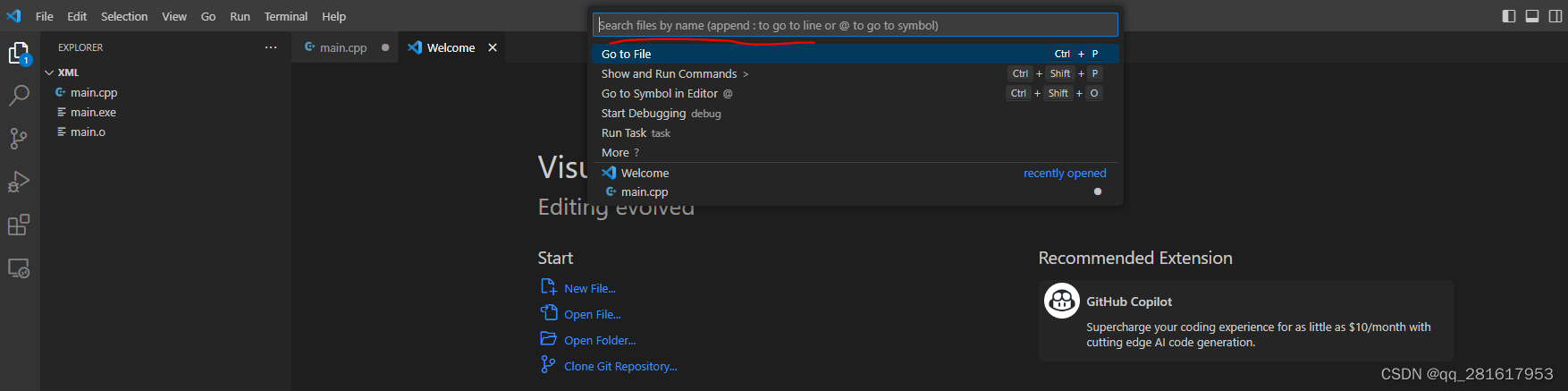Toggle secondary side bar layout icon
Image resolution: width=1568 pixels, height=391 pixels.
pyautogui.click(x=1555, y=16)
